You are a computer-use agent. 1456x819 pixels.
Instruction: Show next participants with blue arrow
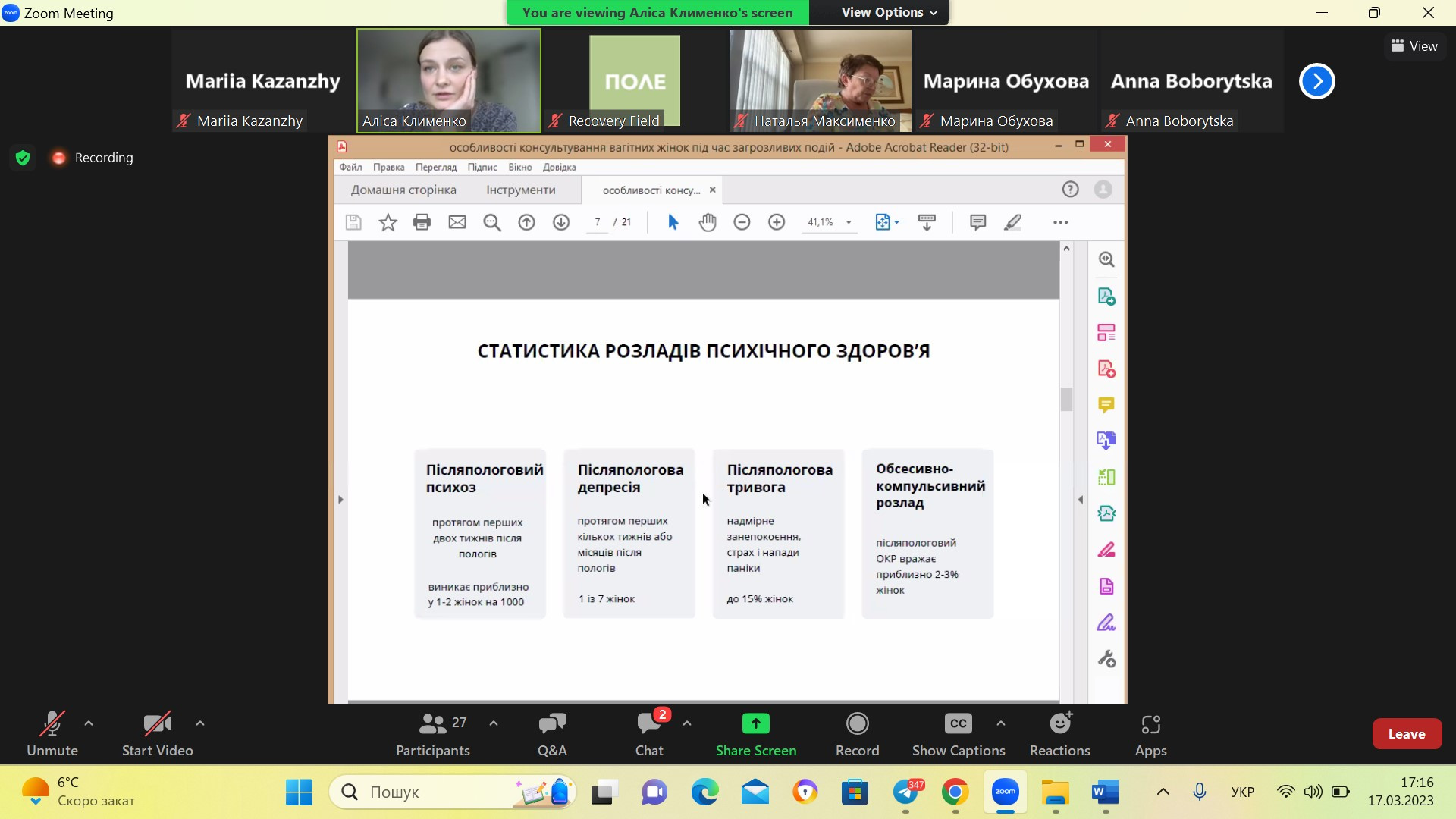[x=1316, y=81]
